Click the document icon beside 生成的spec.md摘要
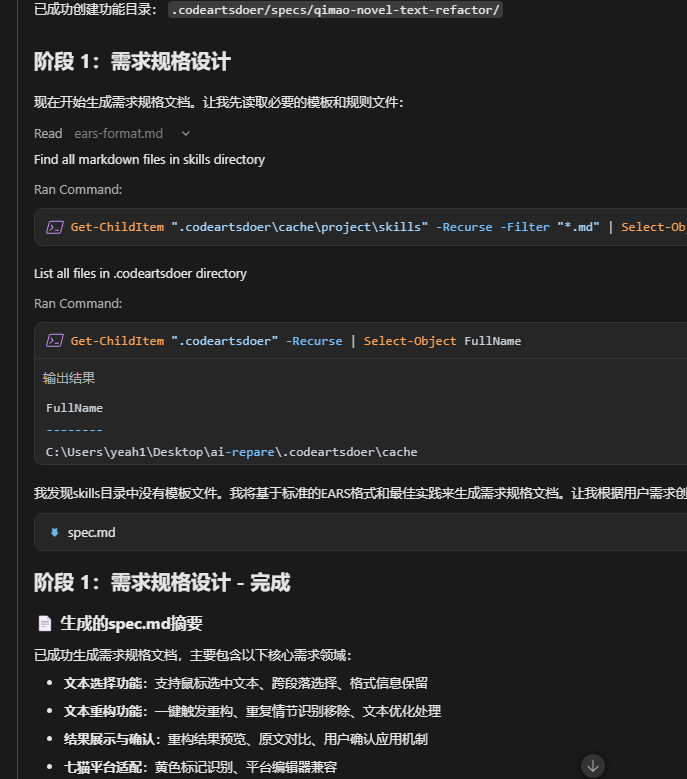 point(44,624)
